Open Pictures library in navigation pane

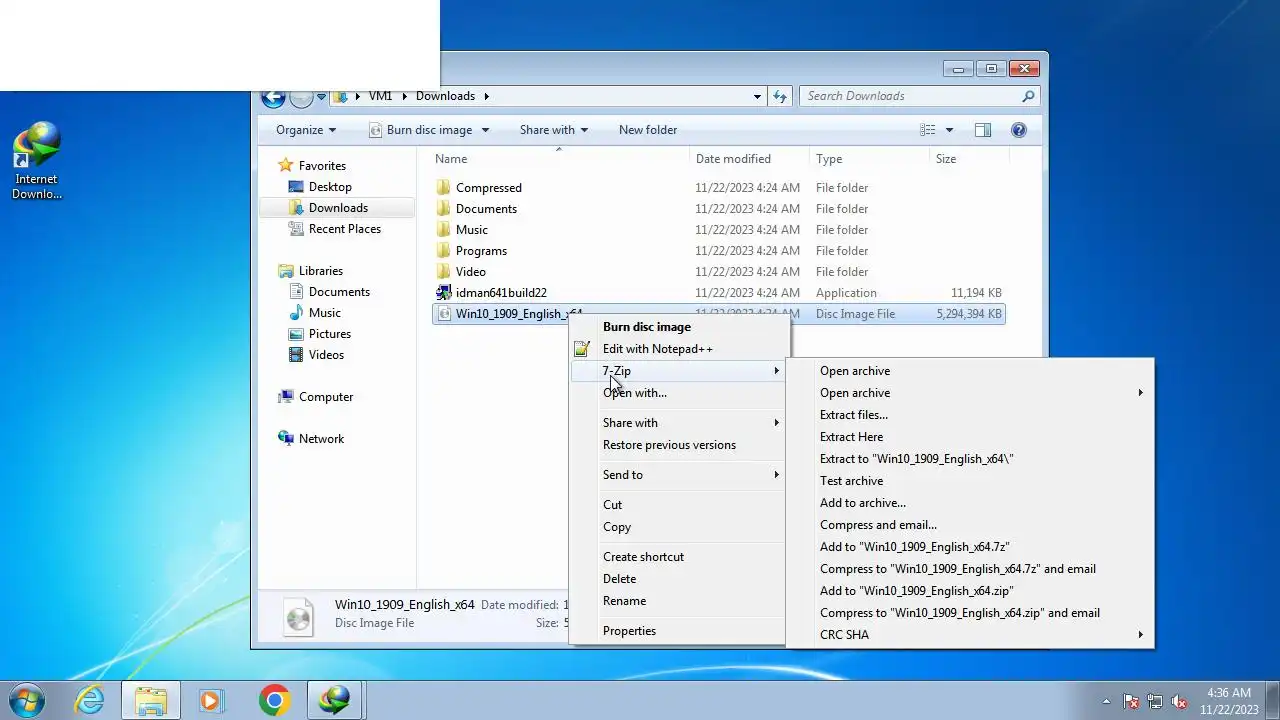pos(329,334)
